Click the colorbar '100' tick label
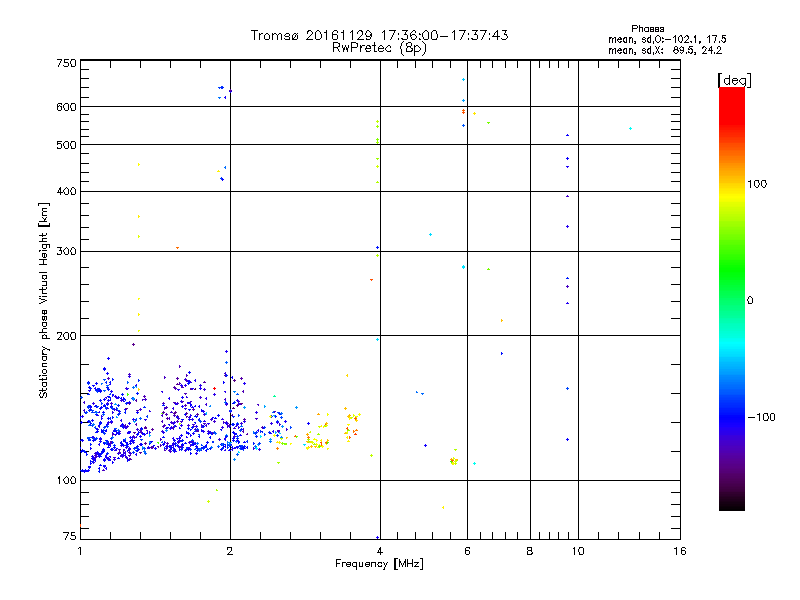Viewport: 800px width, 600px height. click(x=757, y=184)
